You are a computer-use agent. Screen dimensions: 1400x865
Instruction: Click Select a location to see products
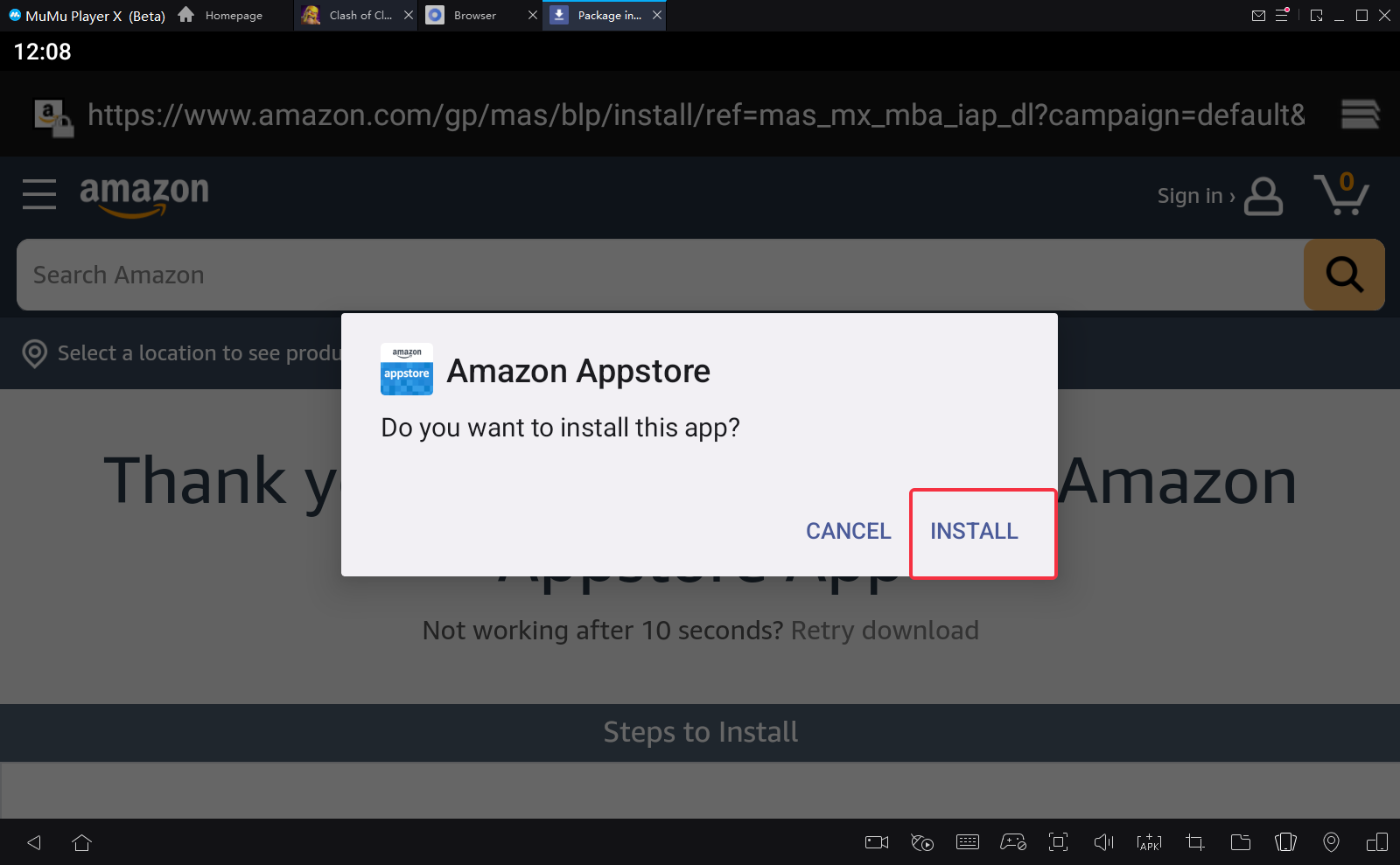point(199,353)
